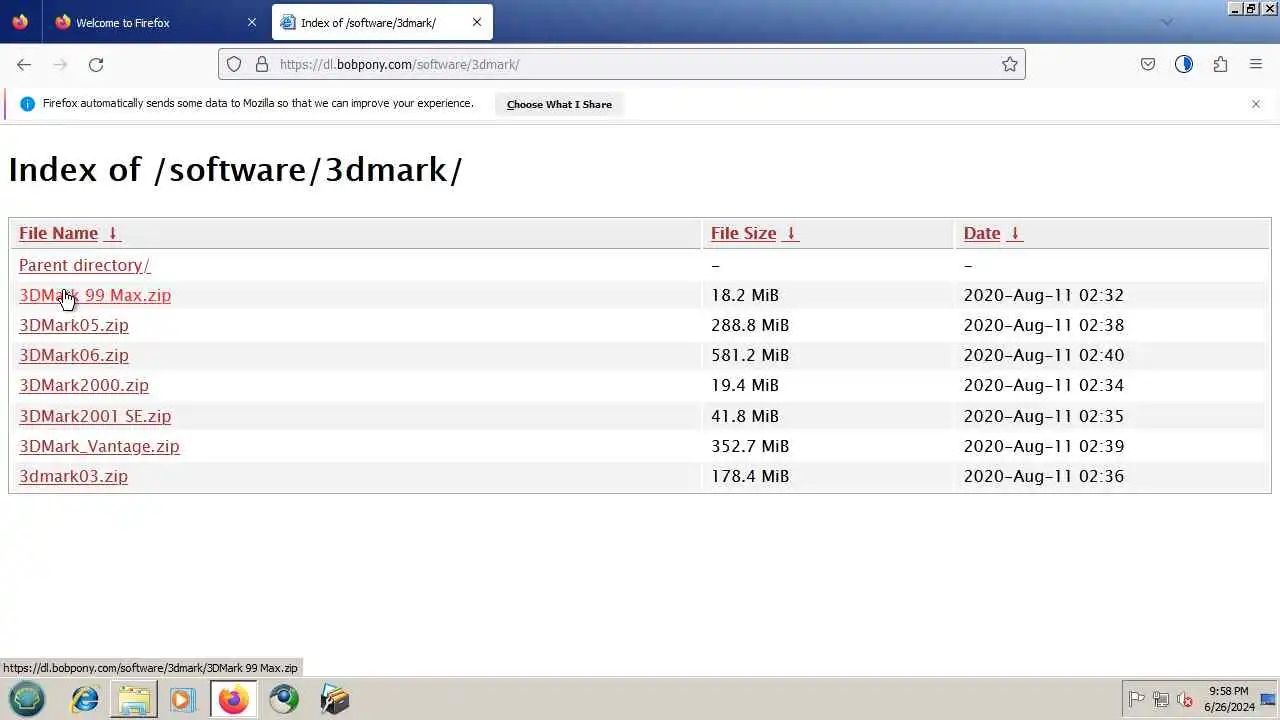
Task: Download 3DMark2000.zip
Action: point(84,385)
